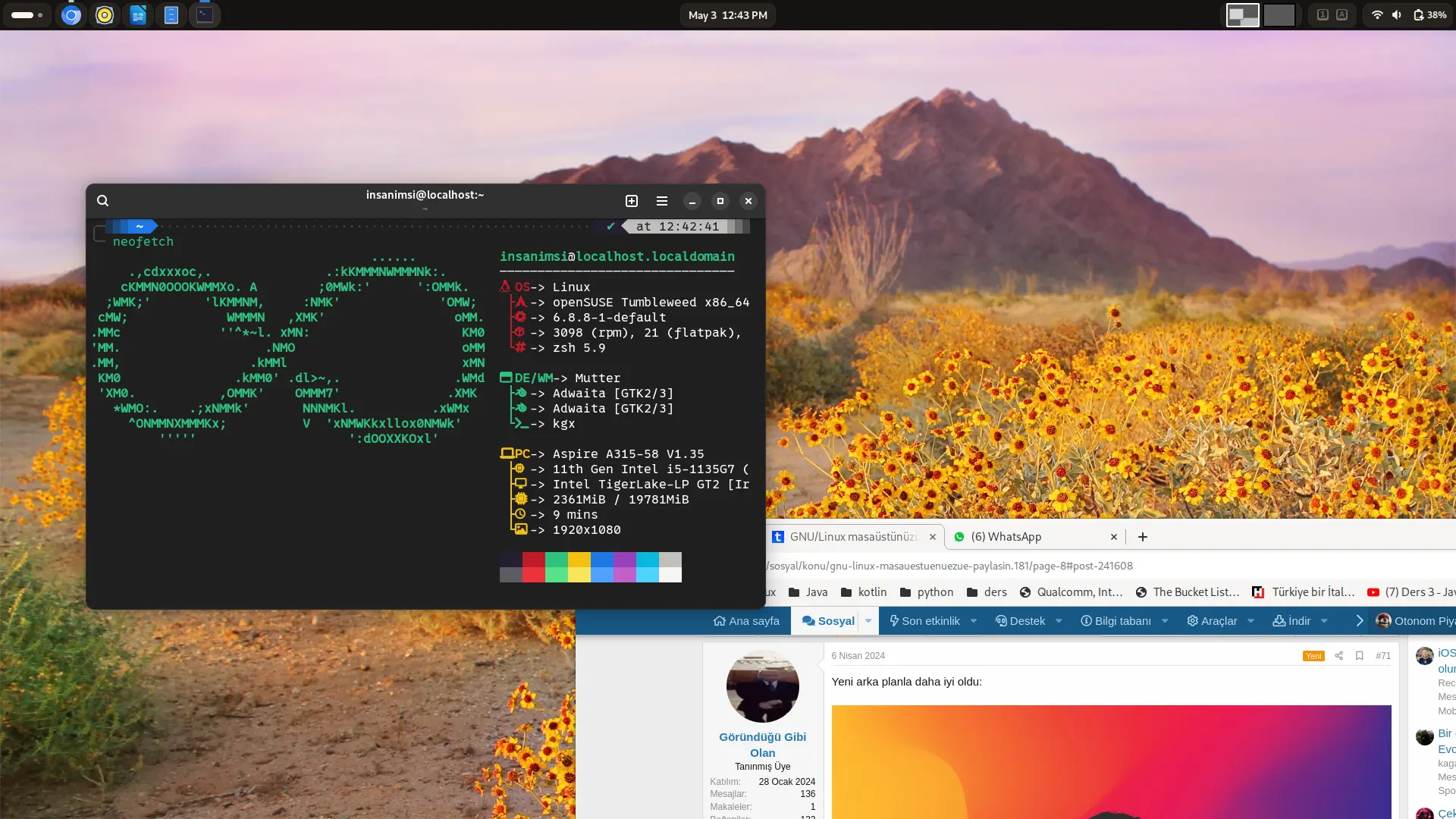The height and width of the screenshot is (819, 1456).
Task: Expand the İndir dropdown arrow
Action: pos(1324,621)
